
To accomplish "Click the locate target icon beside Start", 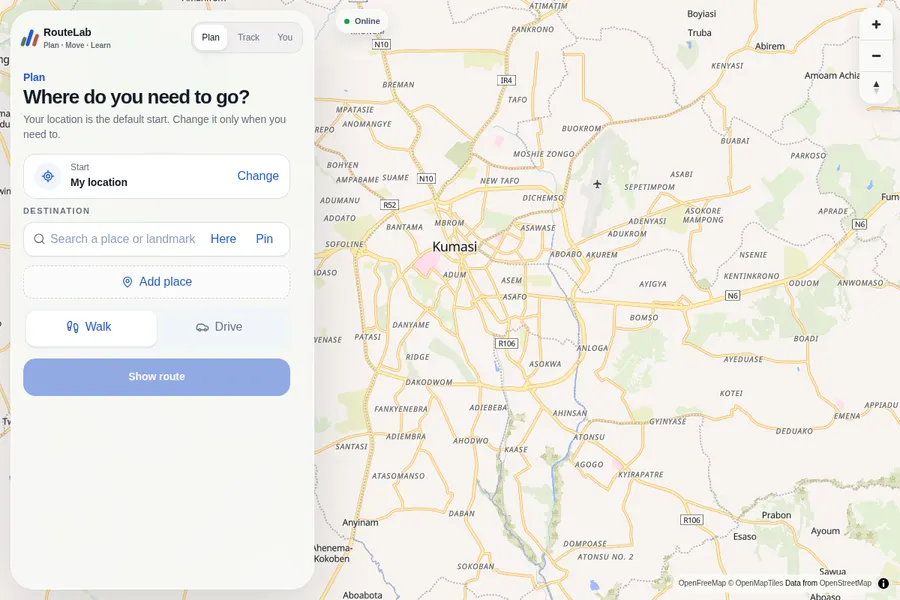I will [48, 176].
